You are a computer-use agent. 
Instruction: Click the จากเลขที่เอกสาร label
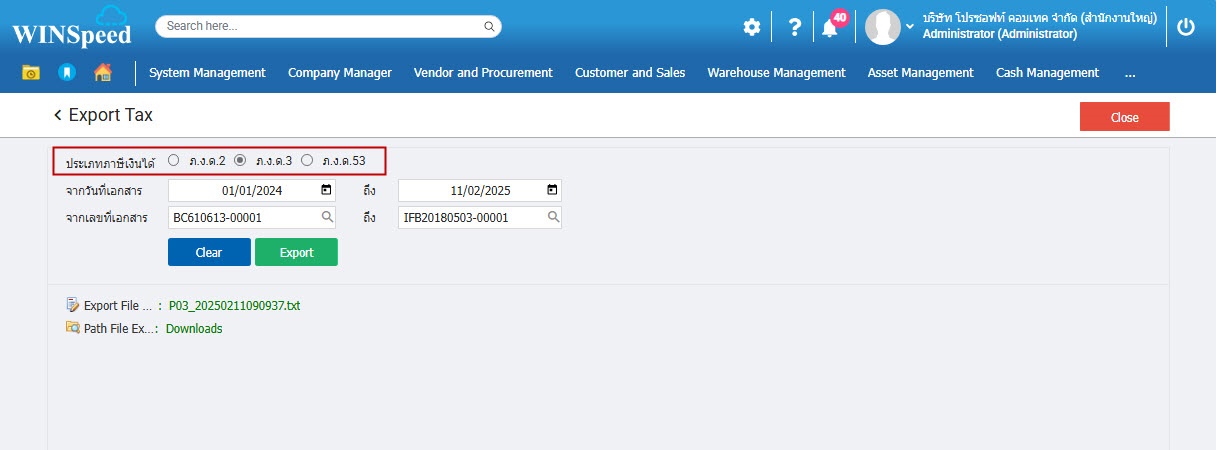[107, 217]
